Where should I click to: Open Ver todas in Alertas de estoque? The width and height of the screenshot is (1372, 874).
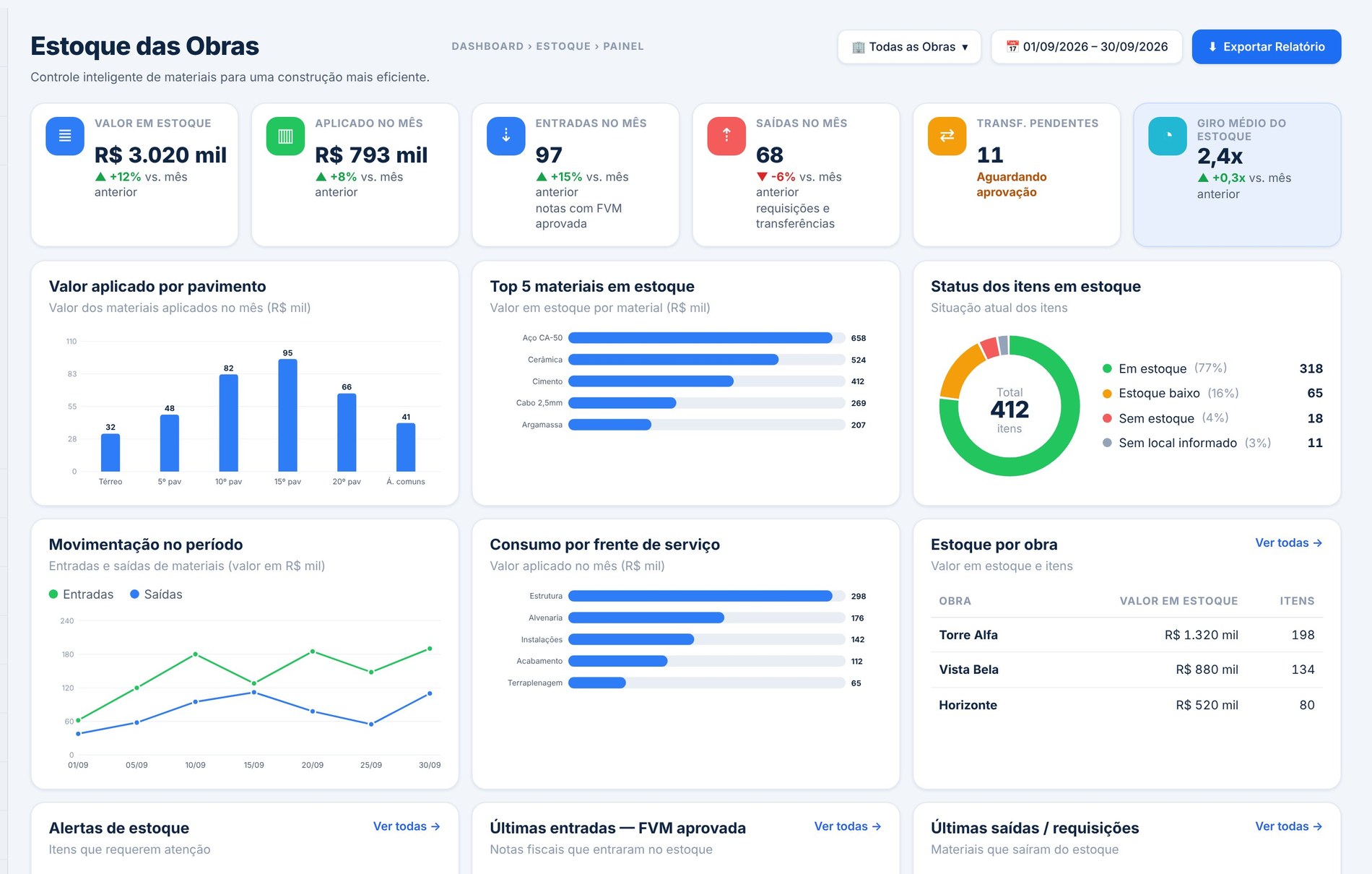[407, 826]
